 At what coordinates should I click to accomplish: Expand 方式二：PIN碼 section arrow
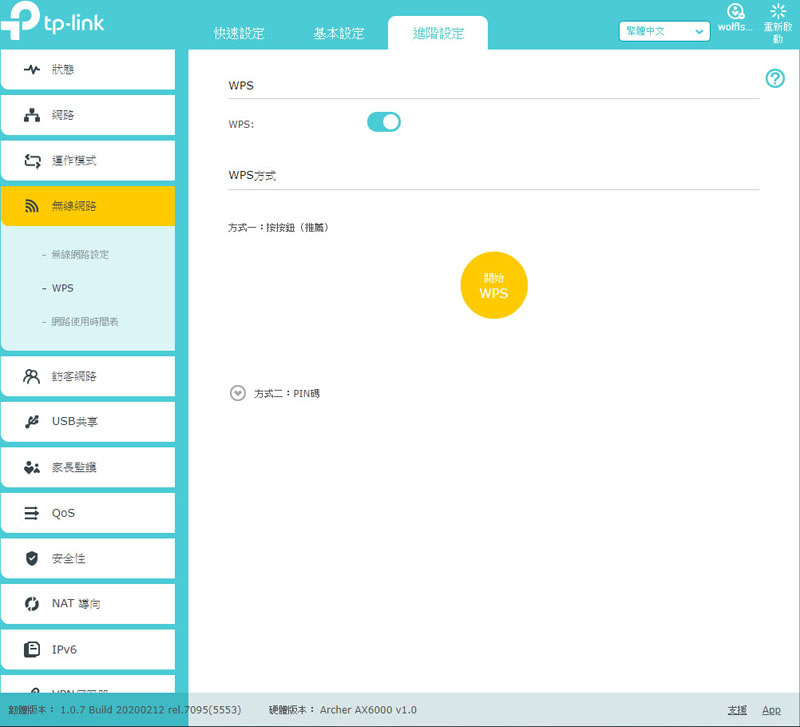[x=238, y=393]
